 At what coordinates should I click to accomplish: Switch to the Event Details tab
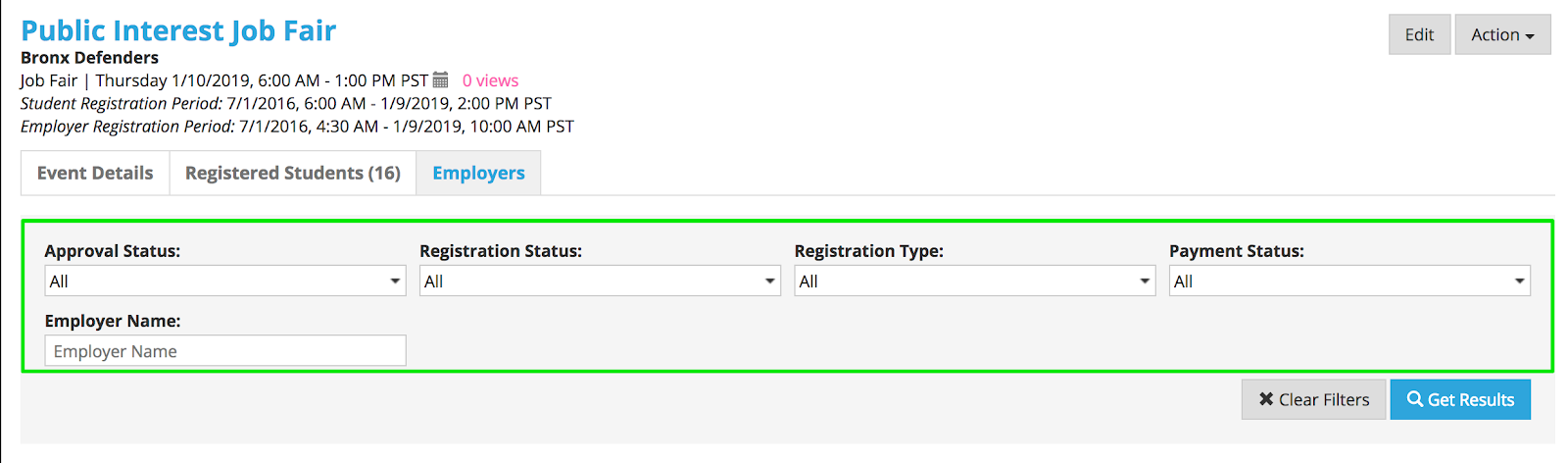coord(95,173)
